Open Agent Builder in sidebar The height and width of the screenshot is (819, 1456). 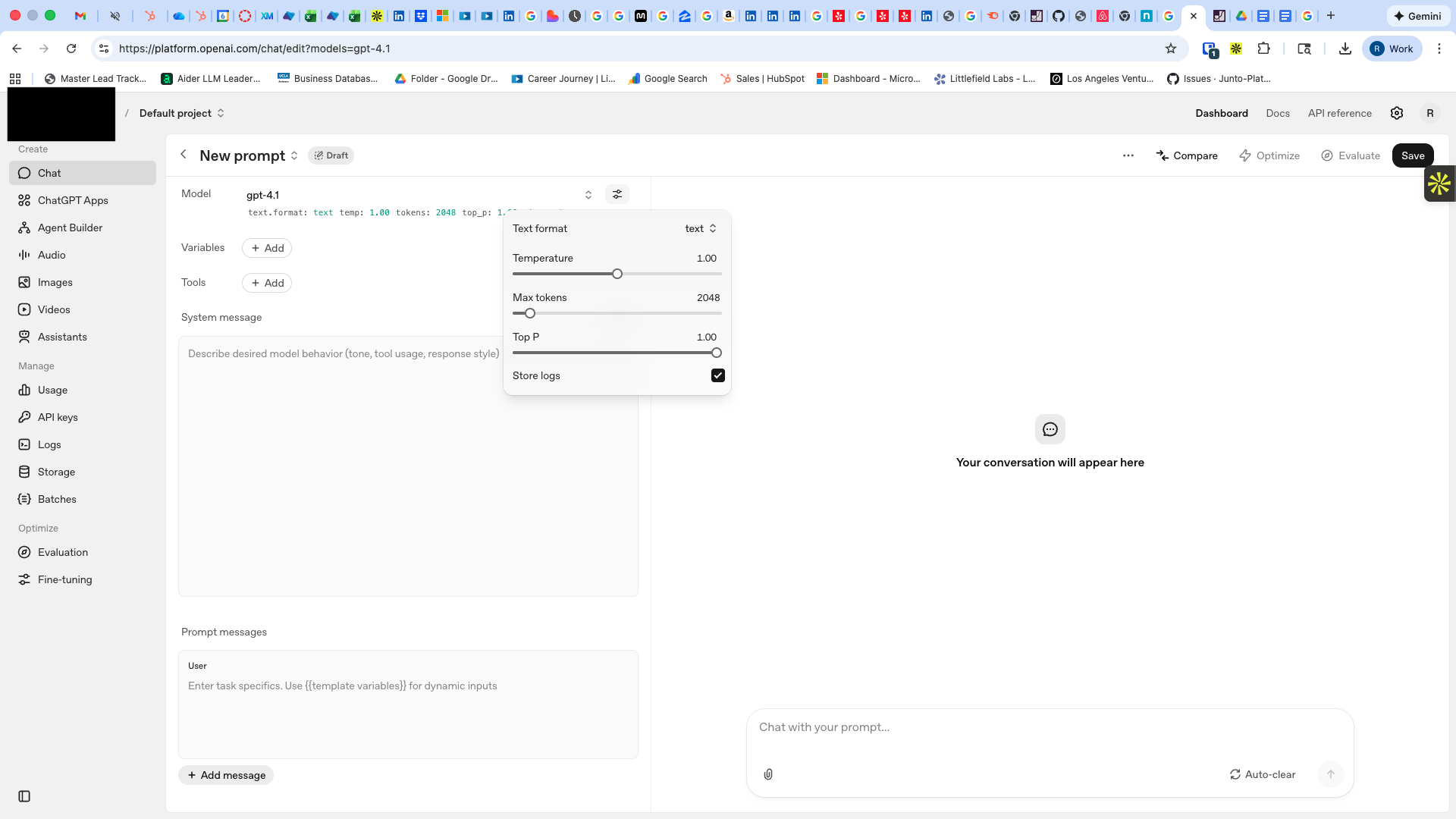point(70,227)
